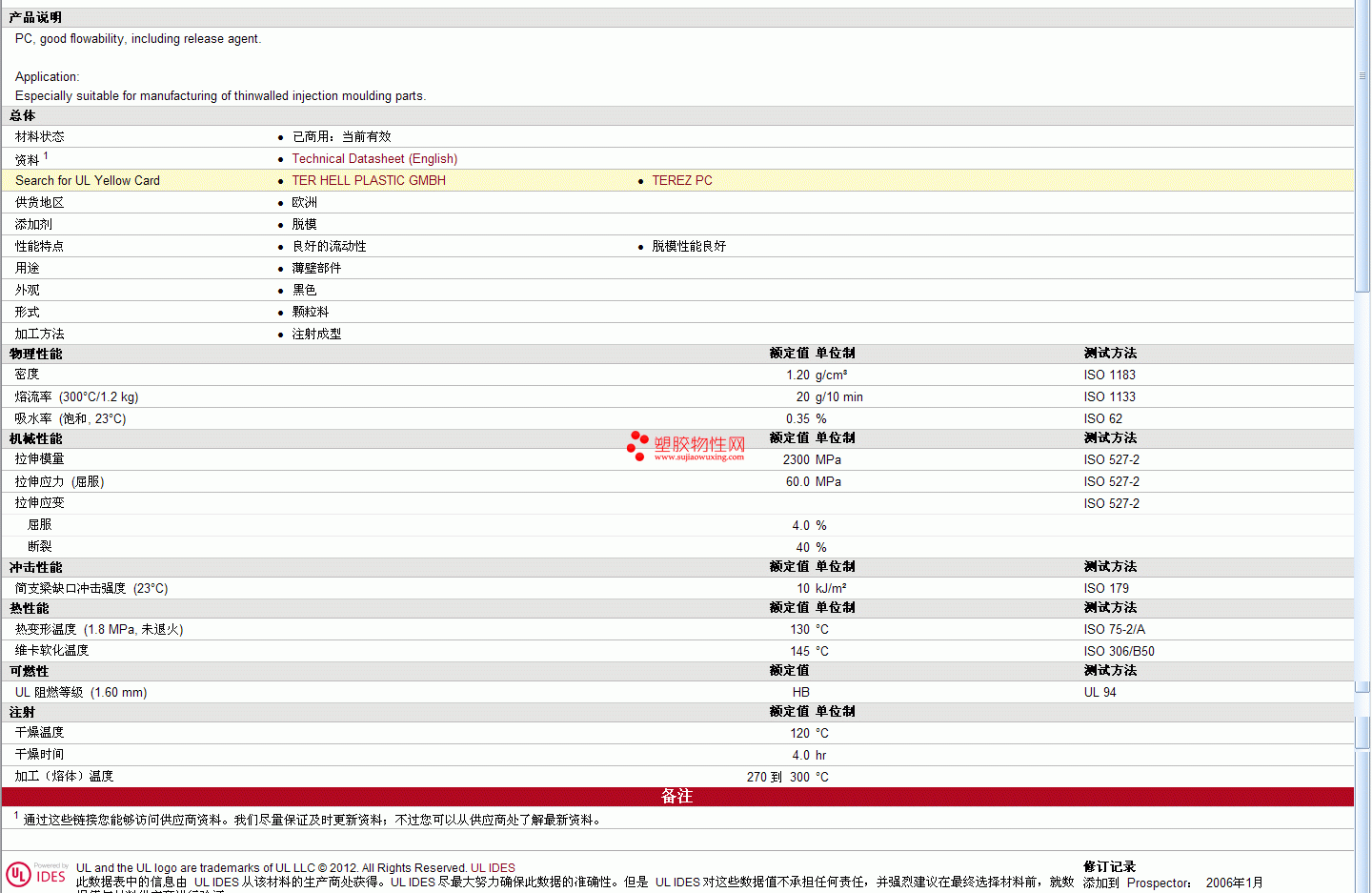The height and width of the screenshot is (893, 1372).
Task: Click the UL IDES logo in the footer
Action: click(x=36, y=874)
